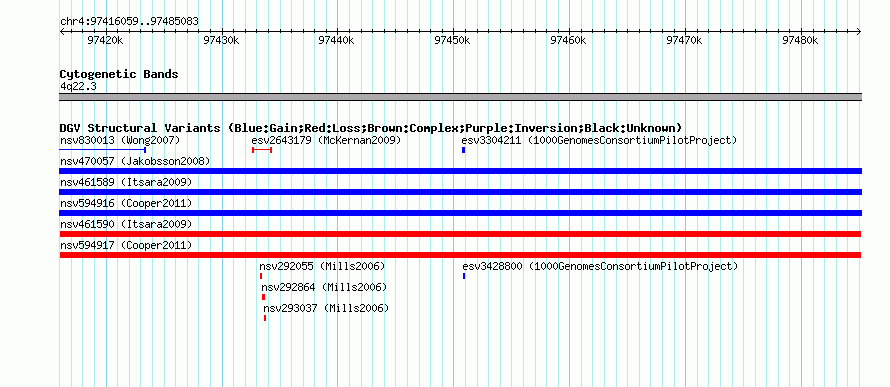Click the 97430k ruler tick label
Screen dimensions: 890x387
tap(221, 40)
